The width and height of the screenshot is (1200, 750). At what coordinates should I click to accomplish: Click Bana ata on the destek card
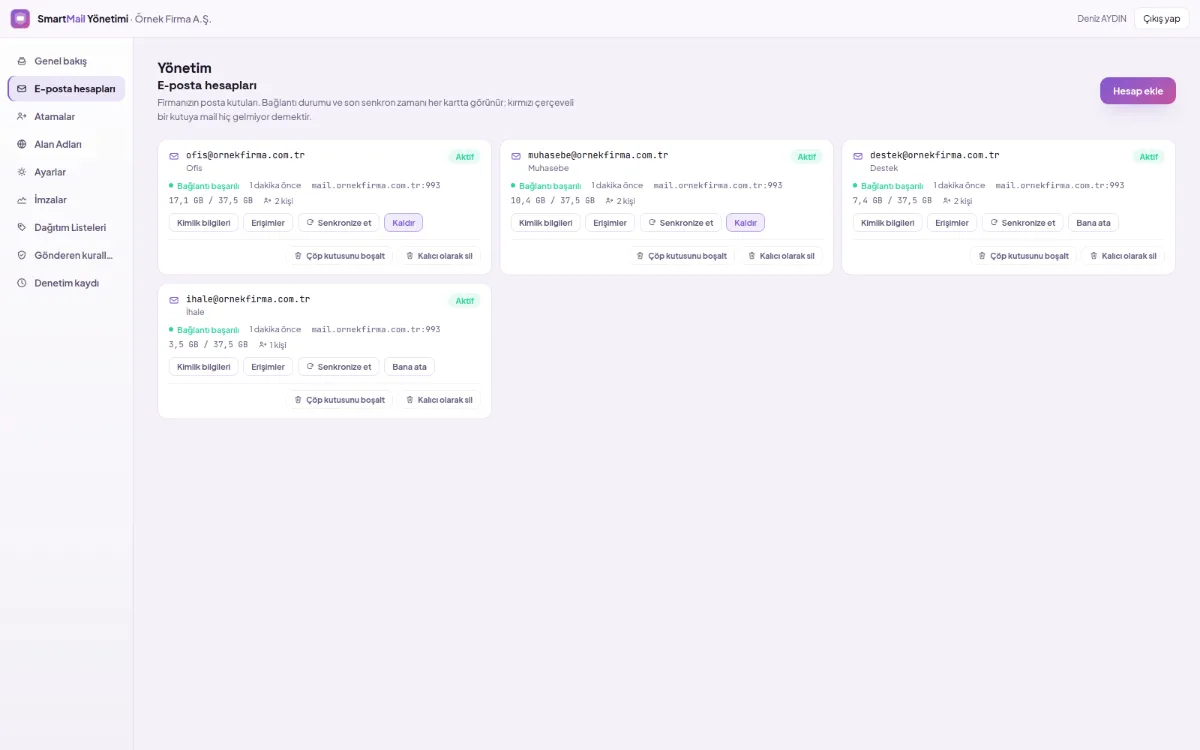click(x=1093, y=223)
